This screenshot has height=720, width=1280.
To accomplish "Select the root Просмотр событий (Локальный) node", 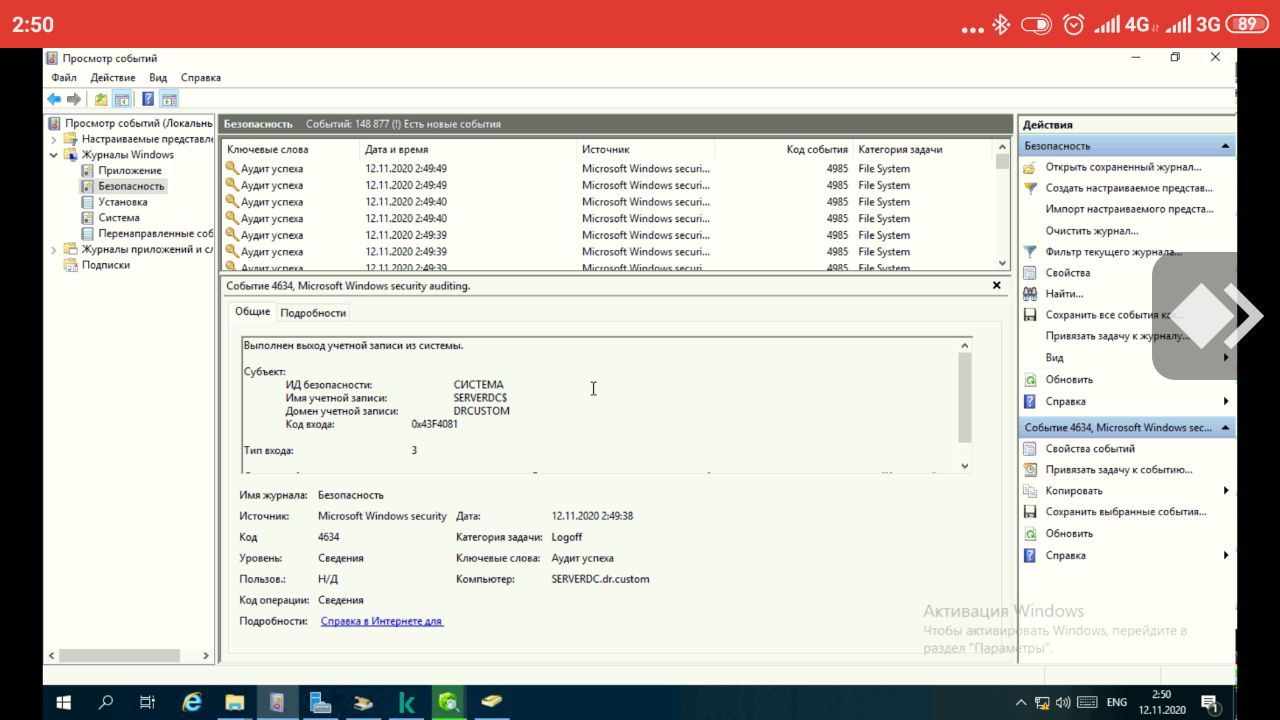I will [138, 123].
